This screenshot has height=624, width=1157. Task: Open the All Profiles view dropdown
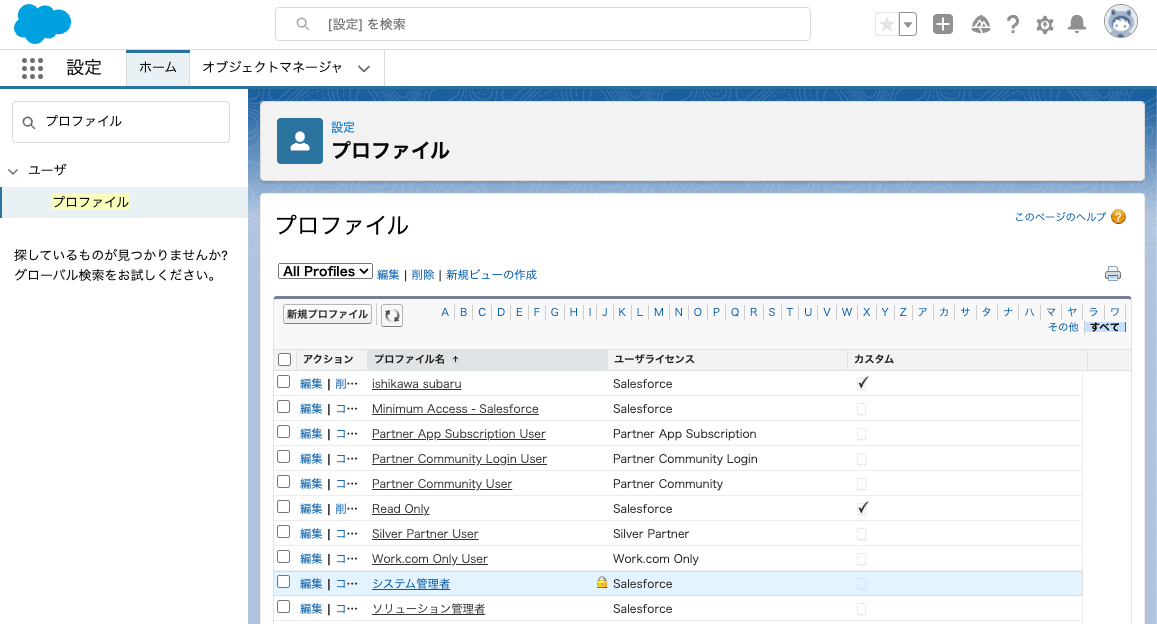pos(325,271)
